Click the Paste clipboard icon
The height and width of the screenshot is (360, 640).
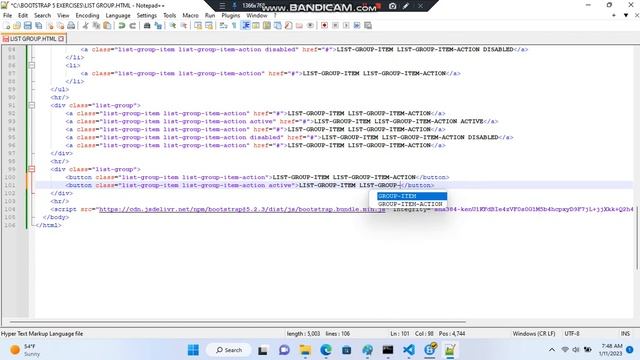107,26
